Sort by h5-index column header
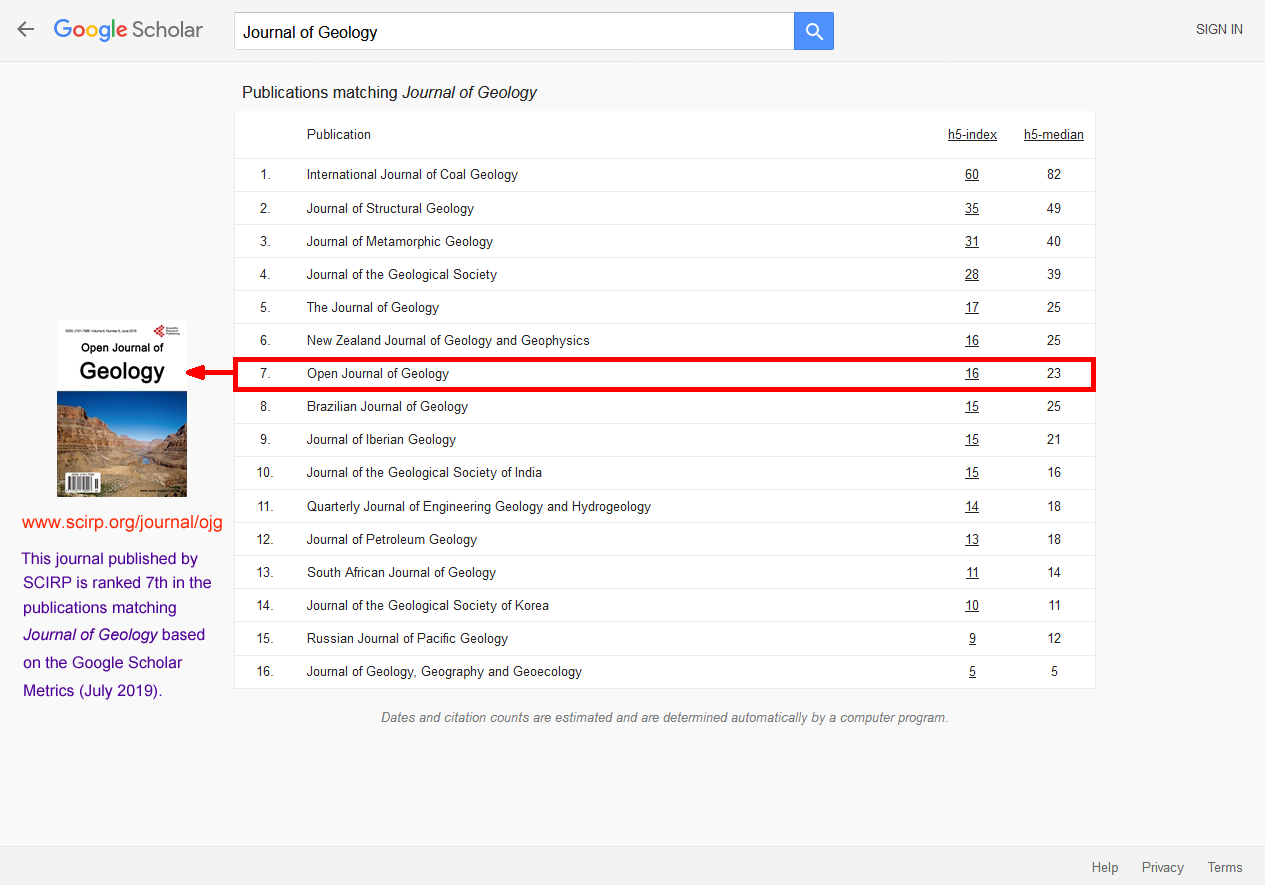1265x885 pixels. [x=972, y=135]
